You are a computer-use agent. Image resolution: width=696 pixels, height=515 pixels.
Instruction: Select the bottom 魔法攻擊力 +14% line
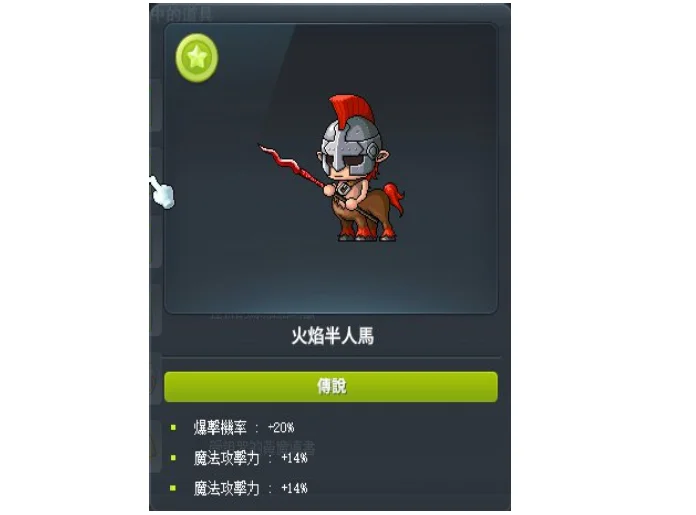tap(251, 488)
